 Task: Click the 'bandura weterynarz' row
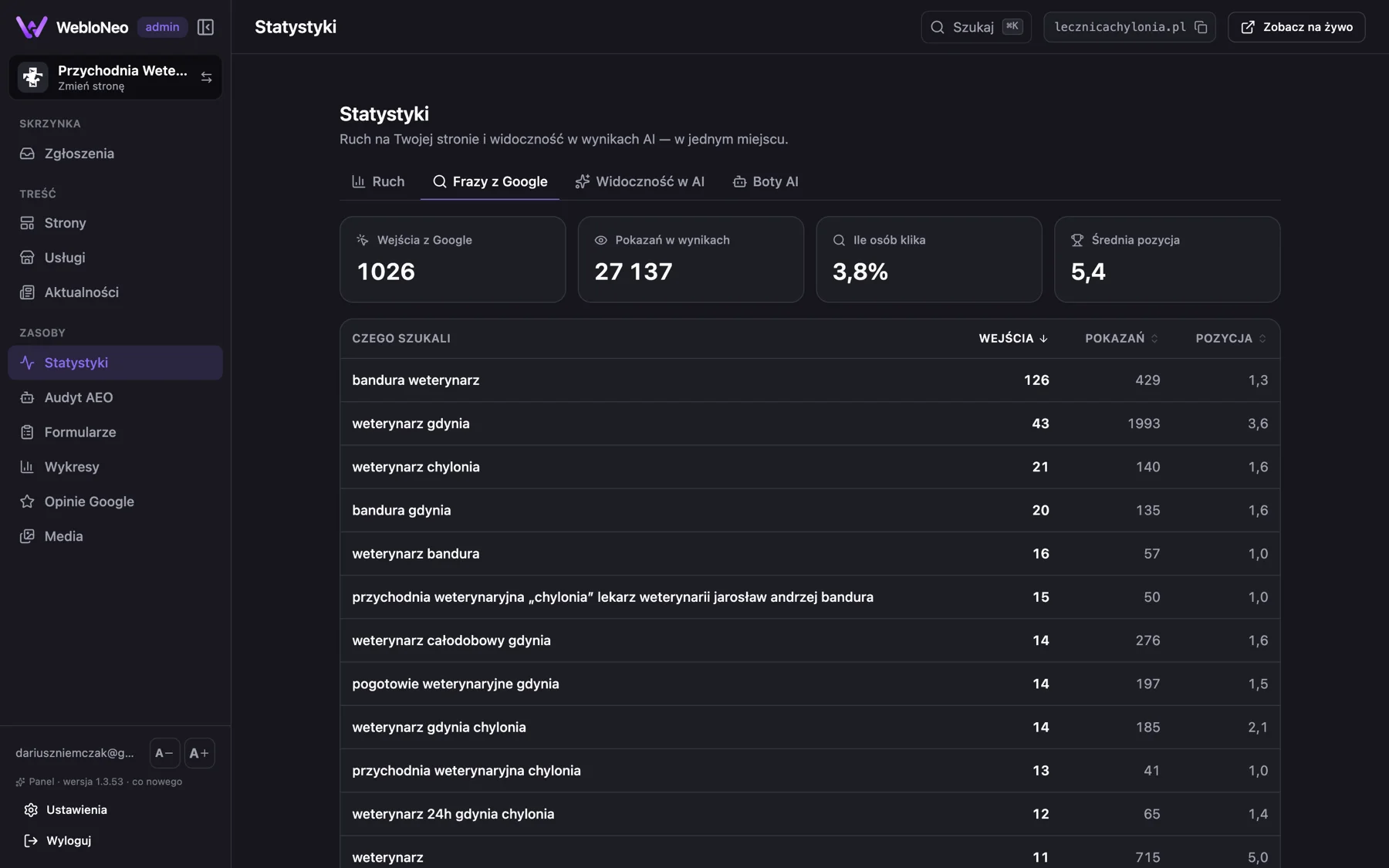(810, 380)
